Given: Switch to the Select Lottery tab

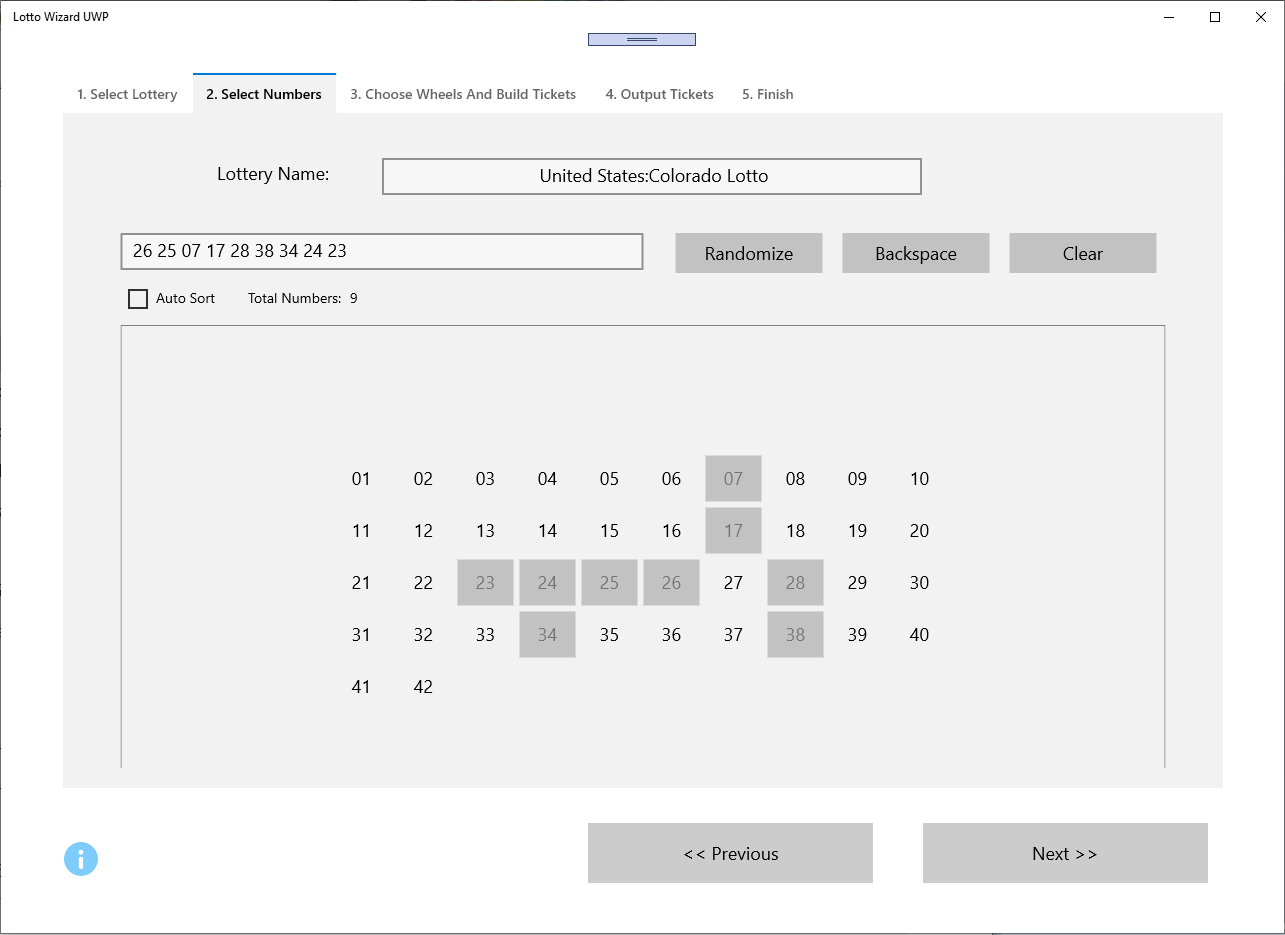Looking at the screenshot, I should (127, 95).
